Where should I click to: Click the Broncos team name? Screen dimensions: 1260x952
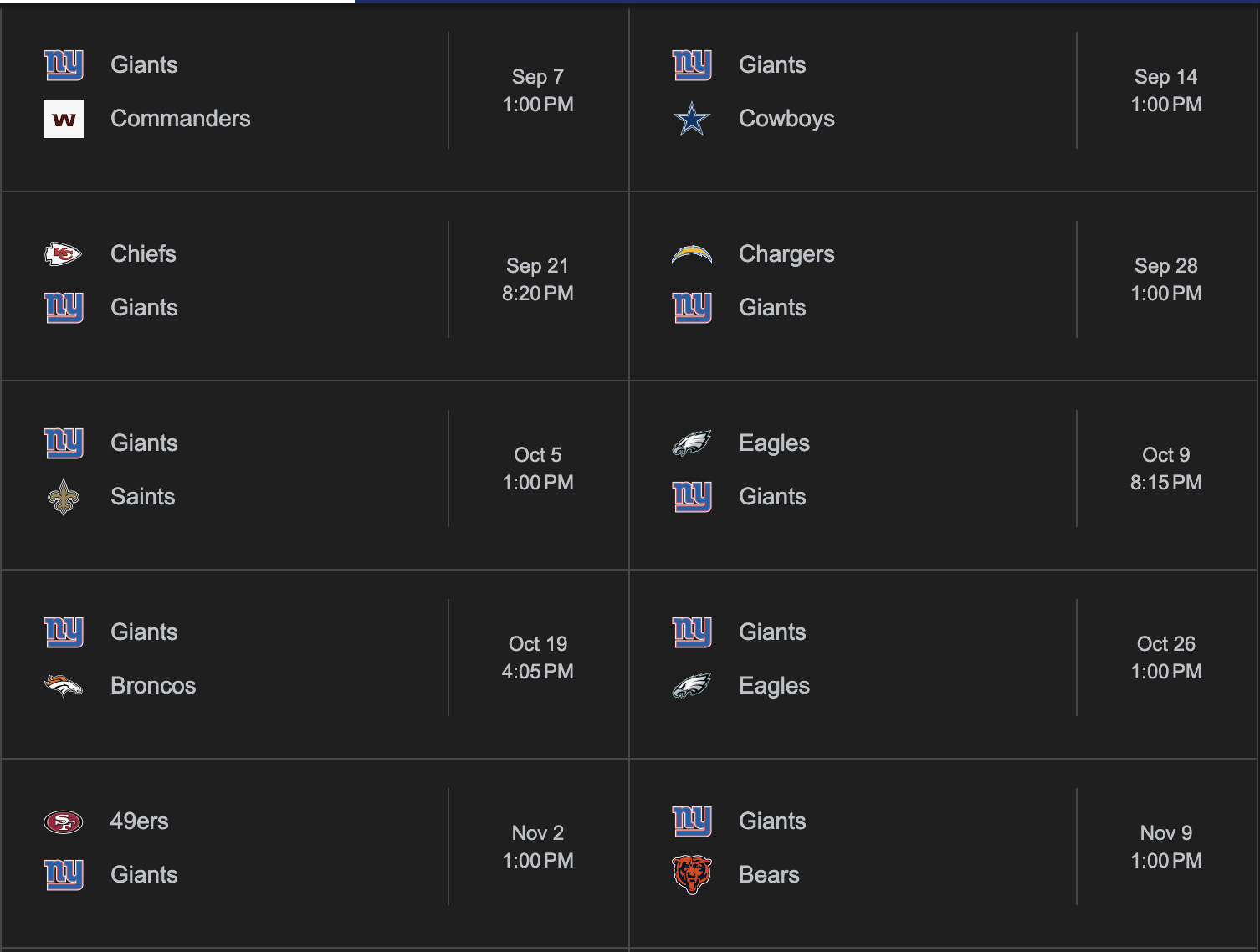[x=153, y=686]
